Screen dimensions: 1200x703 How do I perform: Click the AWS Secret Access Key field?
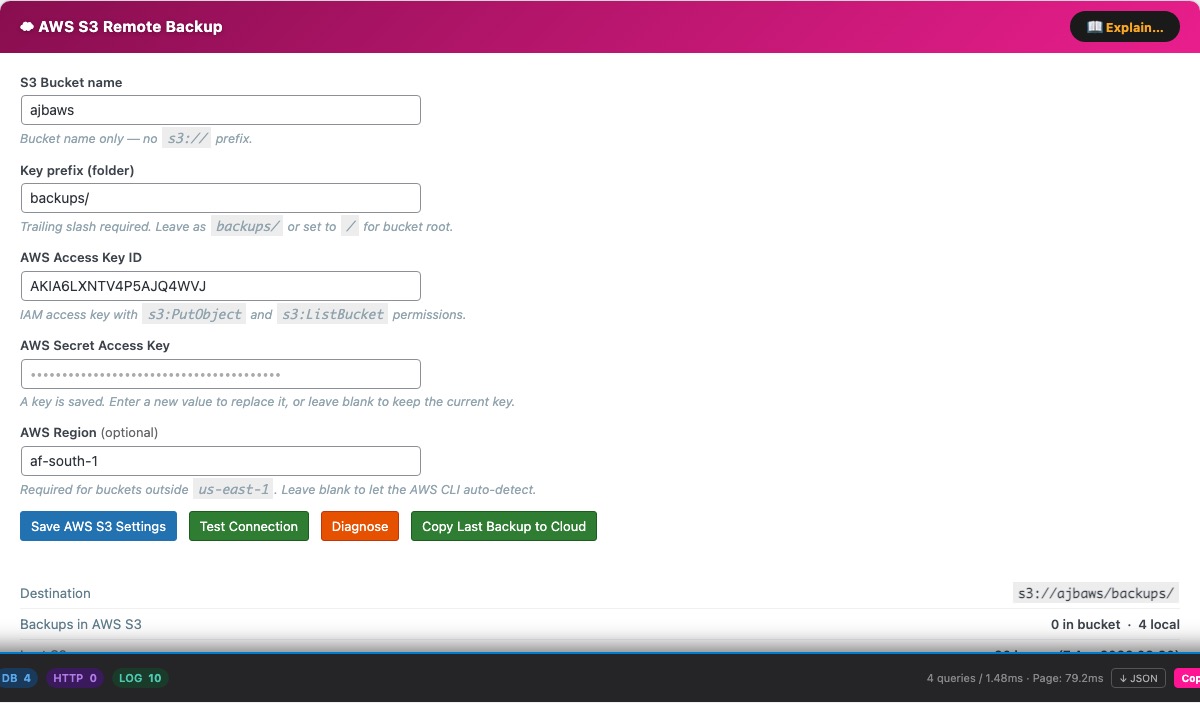tap(220, 374)
